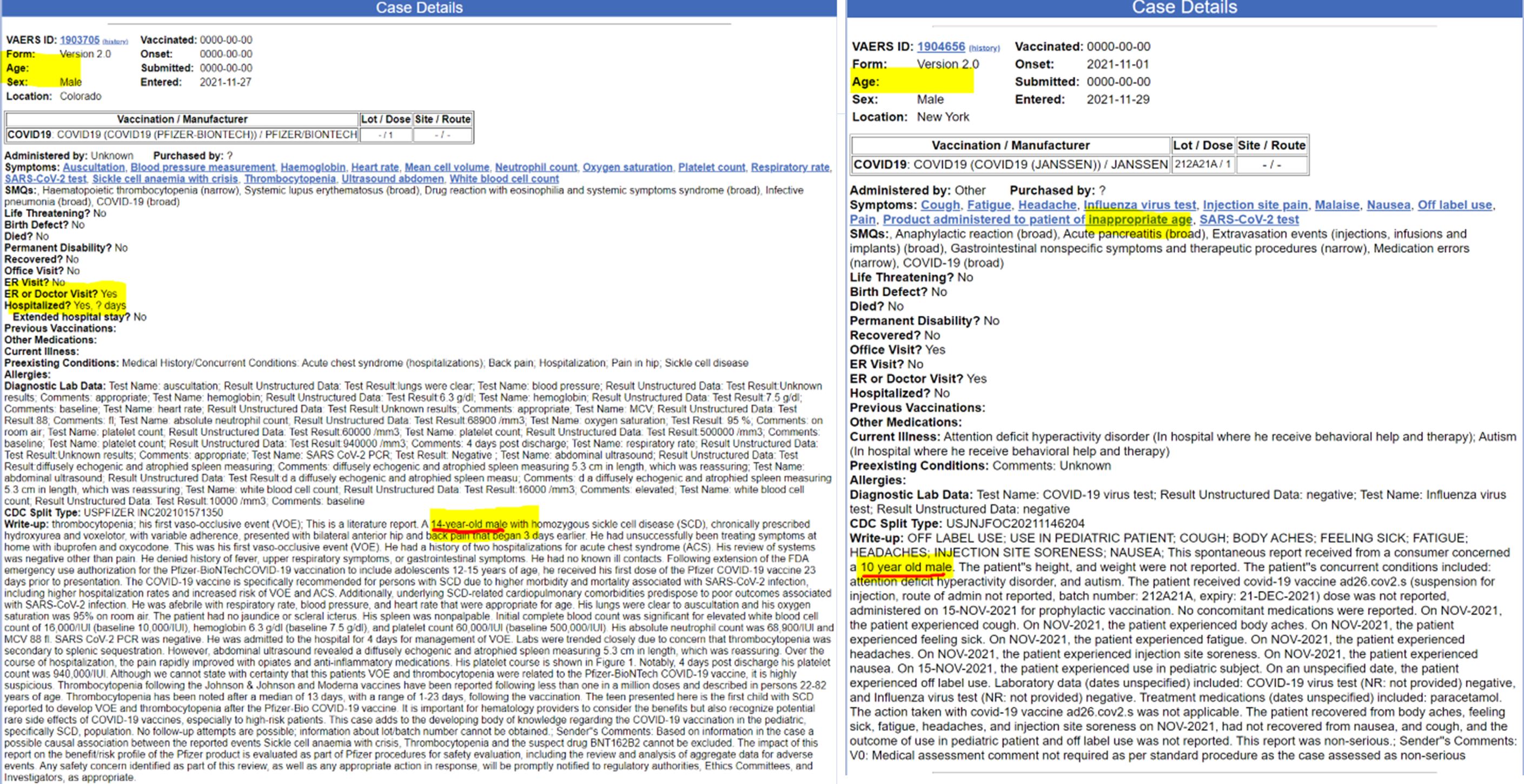Image resolution: width=1524 pixels, height=784 pixels.
Task: Open Pain symptom link in right case
Action: tap(863, 220)
